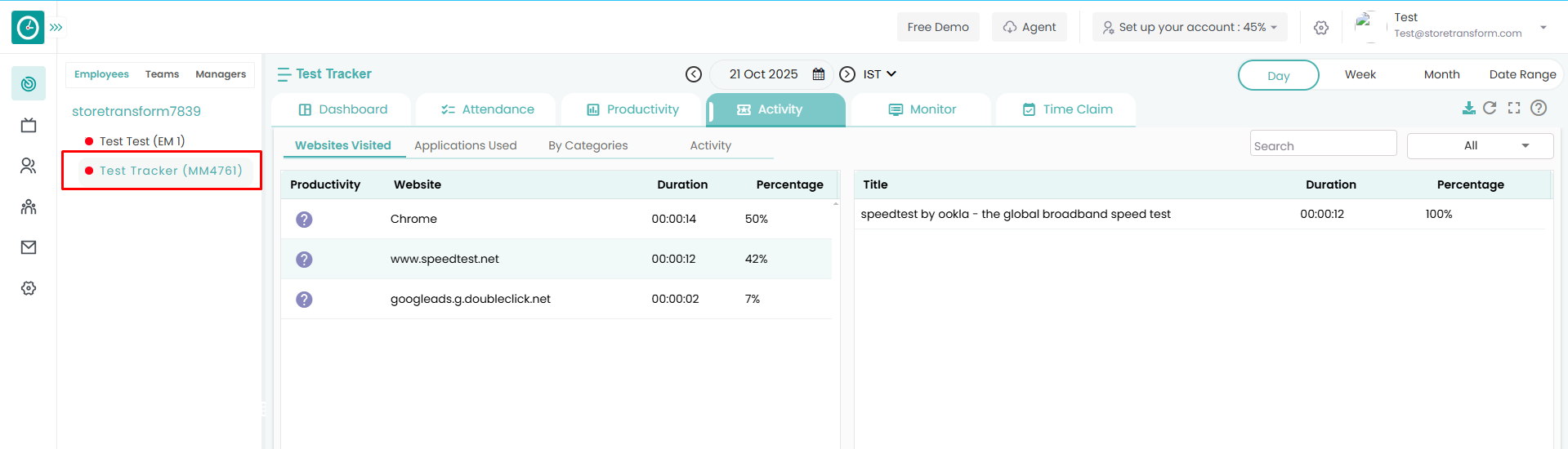Select the googleads.g.doubleclick.net row
This screenshot has width=1568, height=449.
556,299
